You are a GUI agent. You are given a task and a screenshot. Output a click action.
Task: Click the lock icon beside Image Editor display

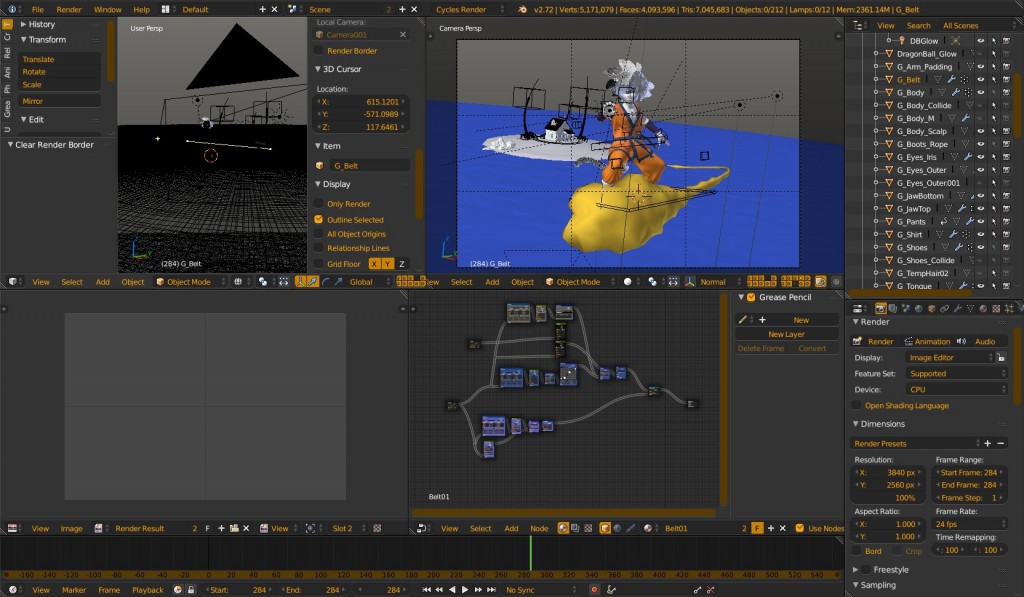point(1000,358)
